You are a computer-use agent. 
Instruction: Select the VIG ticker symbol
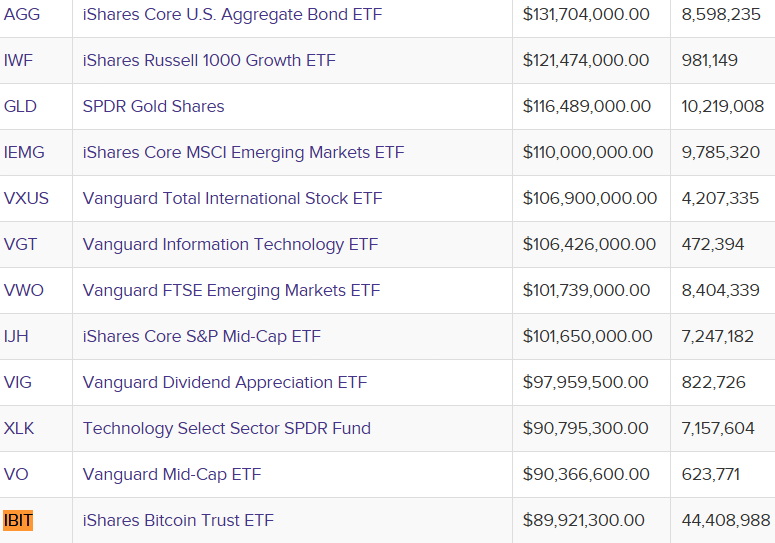[x=18, y=383]
